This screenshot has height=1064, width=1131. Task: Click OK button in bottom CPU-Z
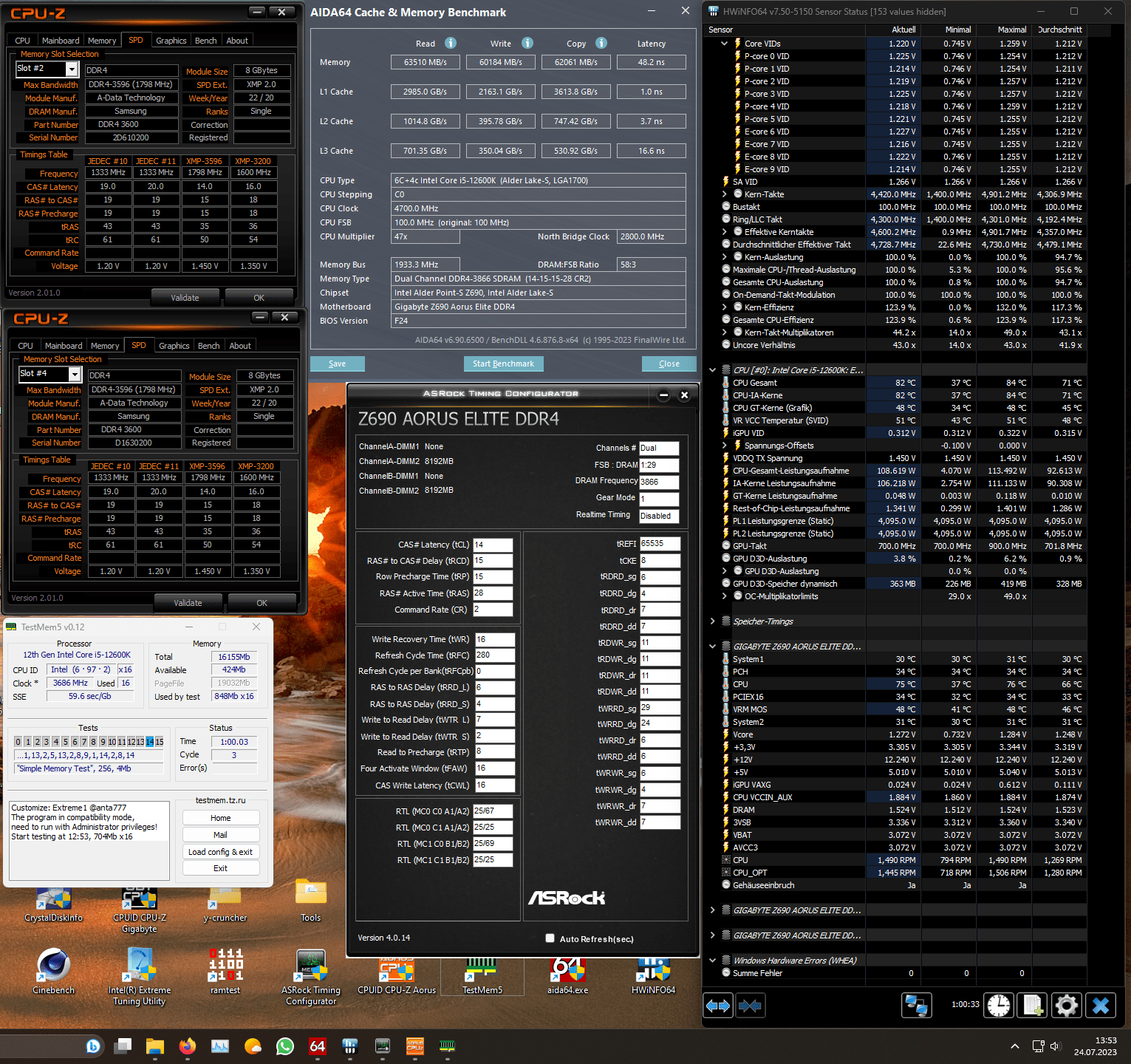[262, 603]
